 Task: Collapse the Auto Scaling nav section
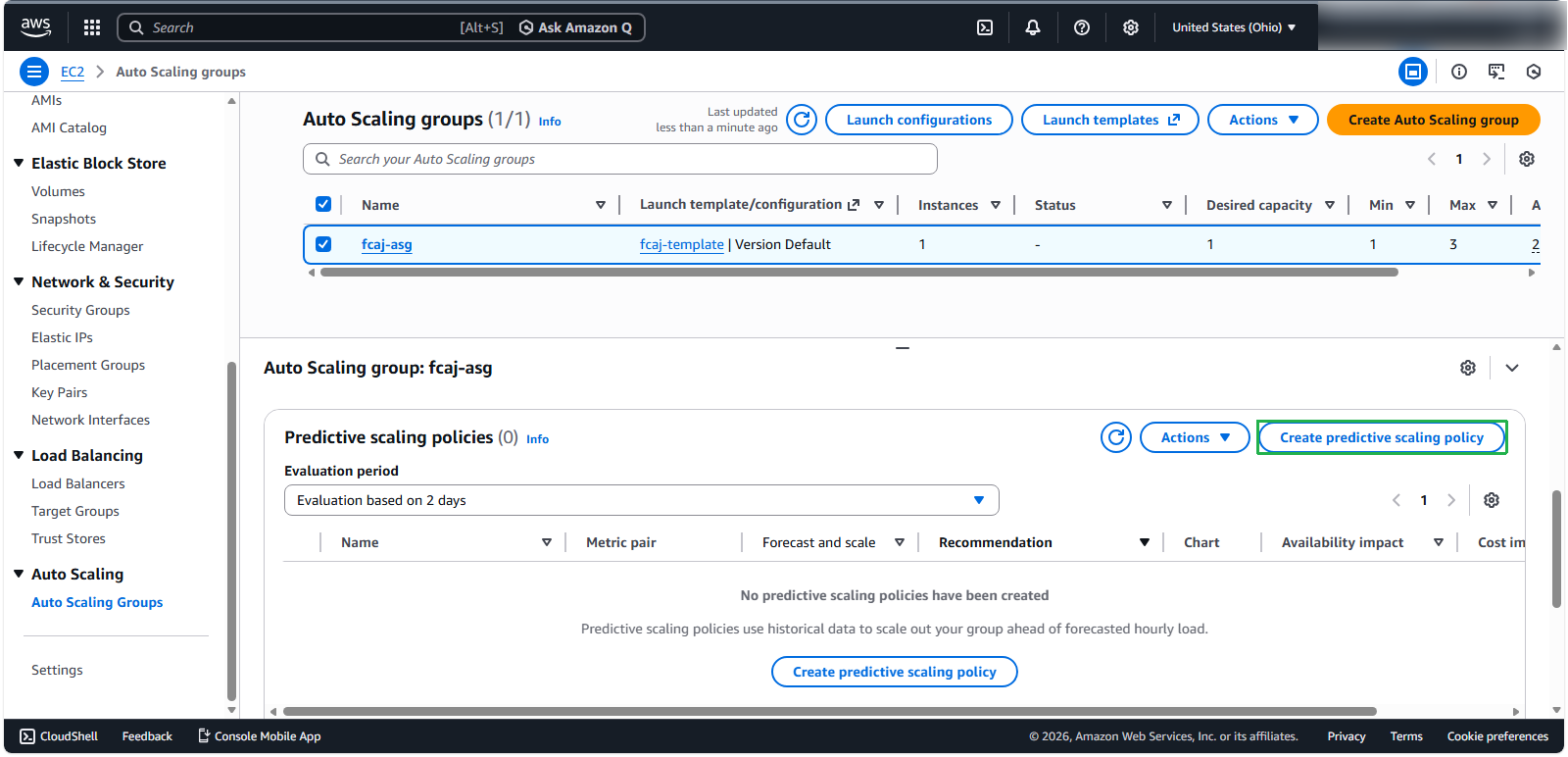point(19,574)
